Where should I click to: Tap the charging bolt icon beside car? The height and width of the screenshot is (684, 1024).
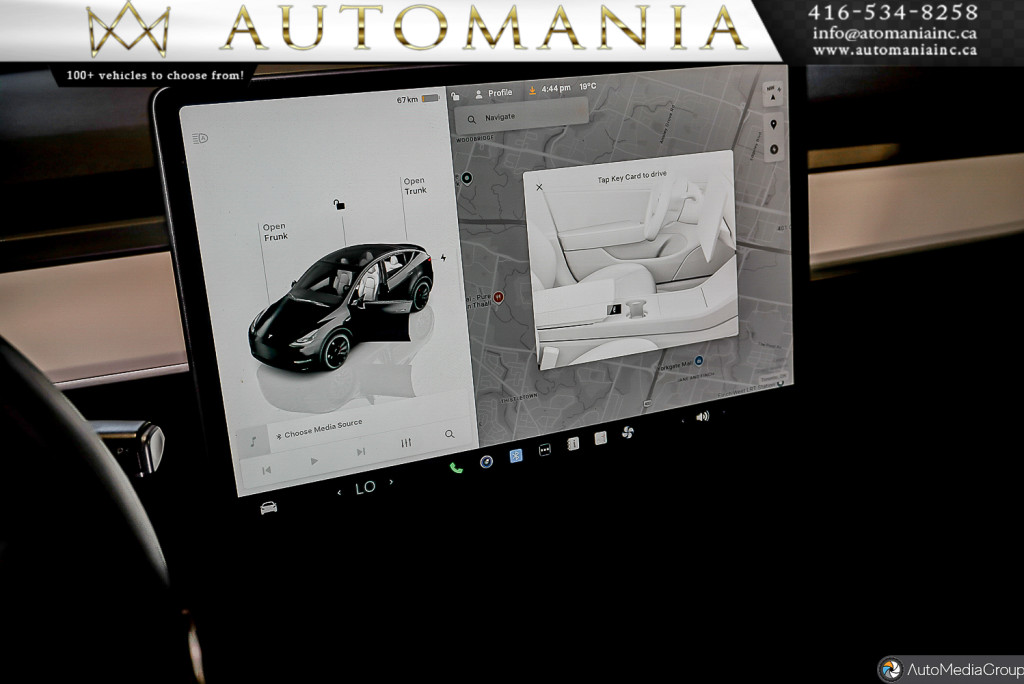[x=443, y=257]
